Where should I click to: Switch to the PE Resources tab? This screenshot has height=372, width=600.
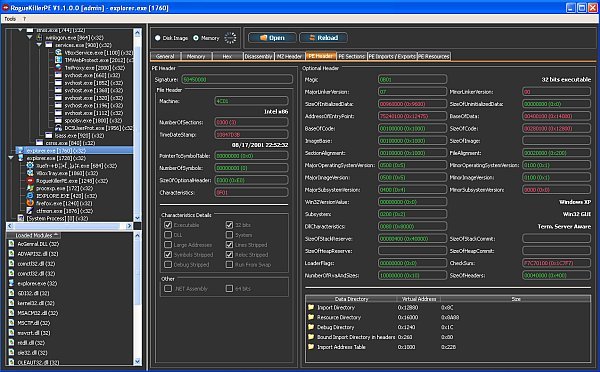pyautogui.click(x=434, y=56)
